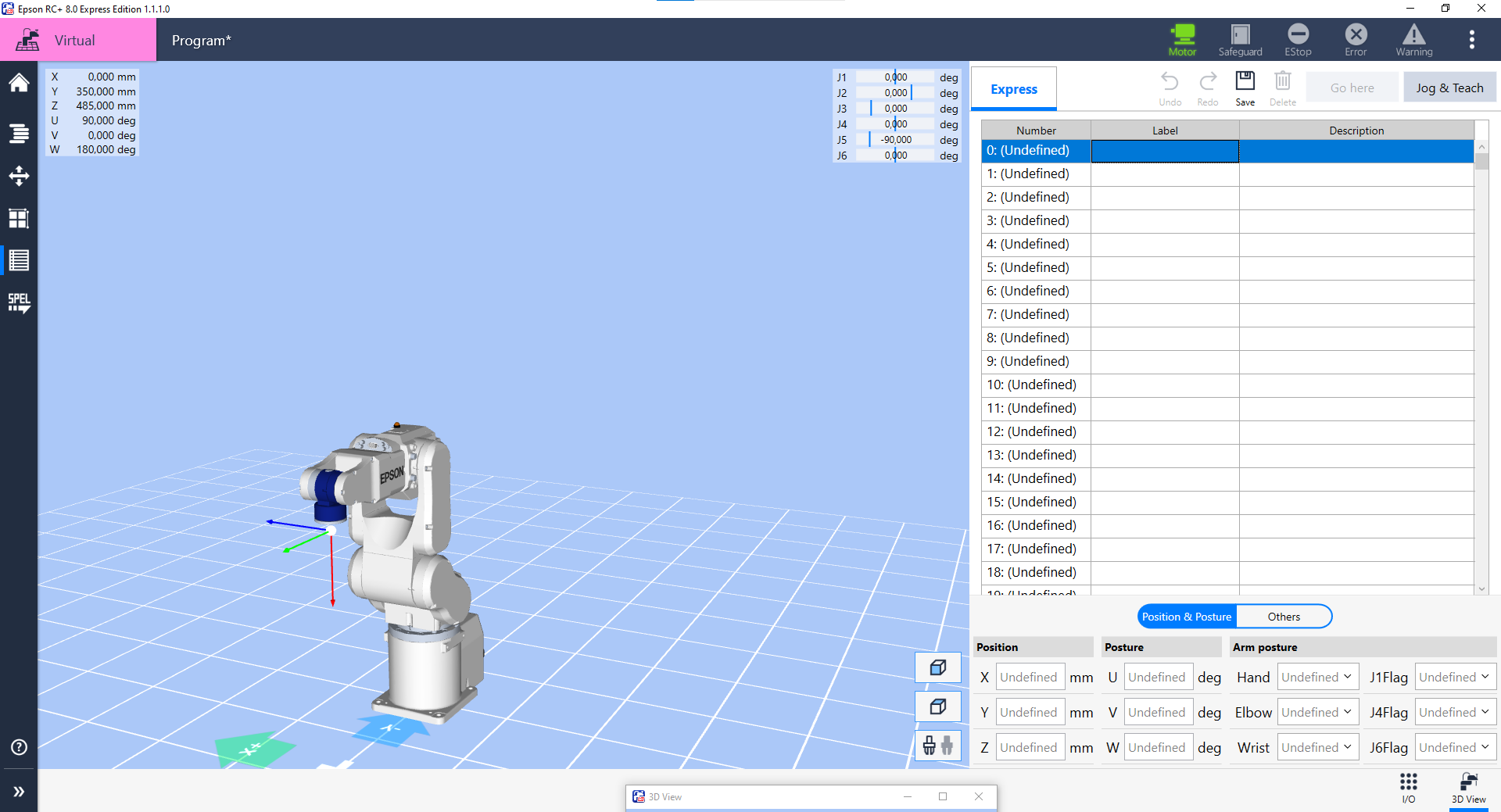Open the Hand posture dropdown

tap(1318, 678)
